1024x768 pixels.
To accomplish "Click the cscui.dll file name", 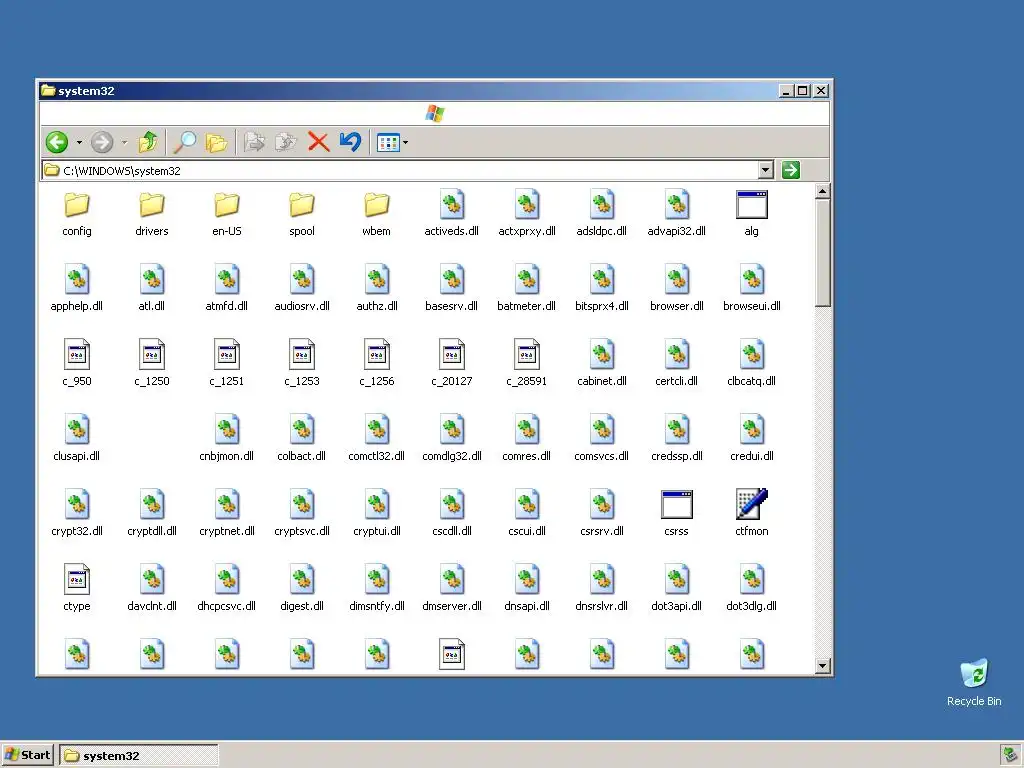I will [x=527, y=531].
